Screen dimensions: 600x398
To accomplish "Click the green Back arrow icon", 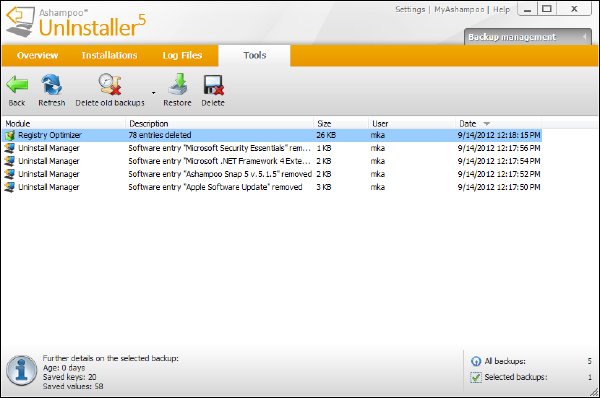I will (x=17, y=85).
